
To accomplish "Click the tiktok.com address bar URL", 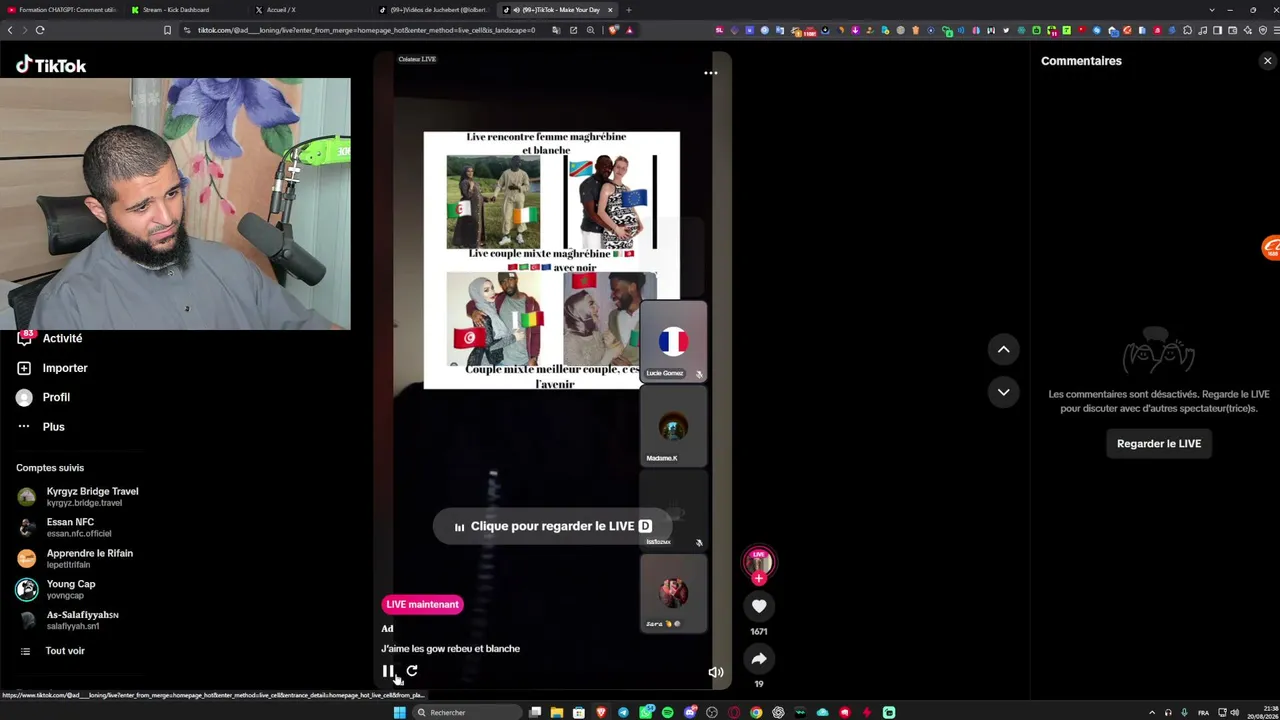I will point(366,30).
